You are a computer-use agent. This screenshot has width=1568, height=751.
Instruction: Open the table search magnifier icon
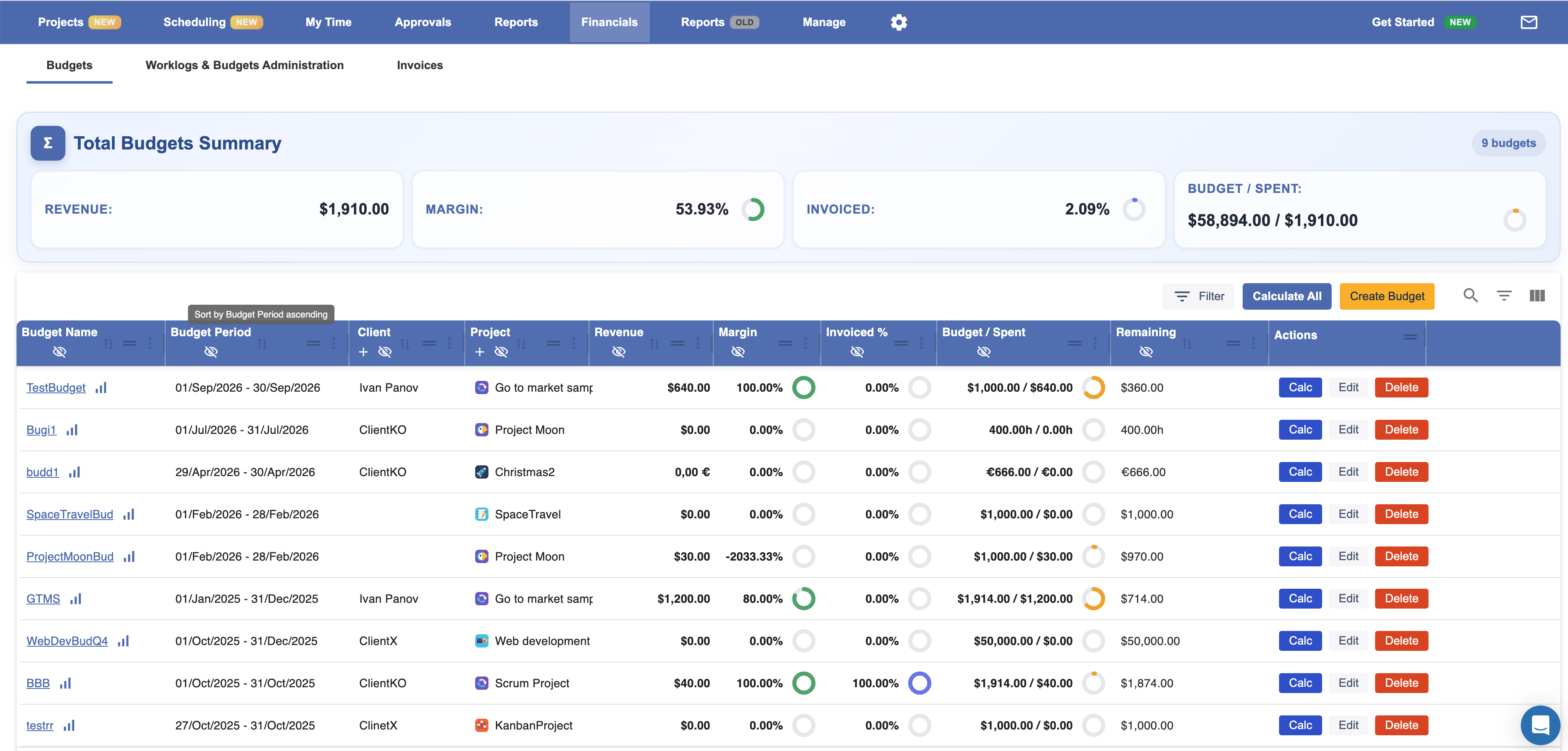click(1470, 296)
